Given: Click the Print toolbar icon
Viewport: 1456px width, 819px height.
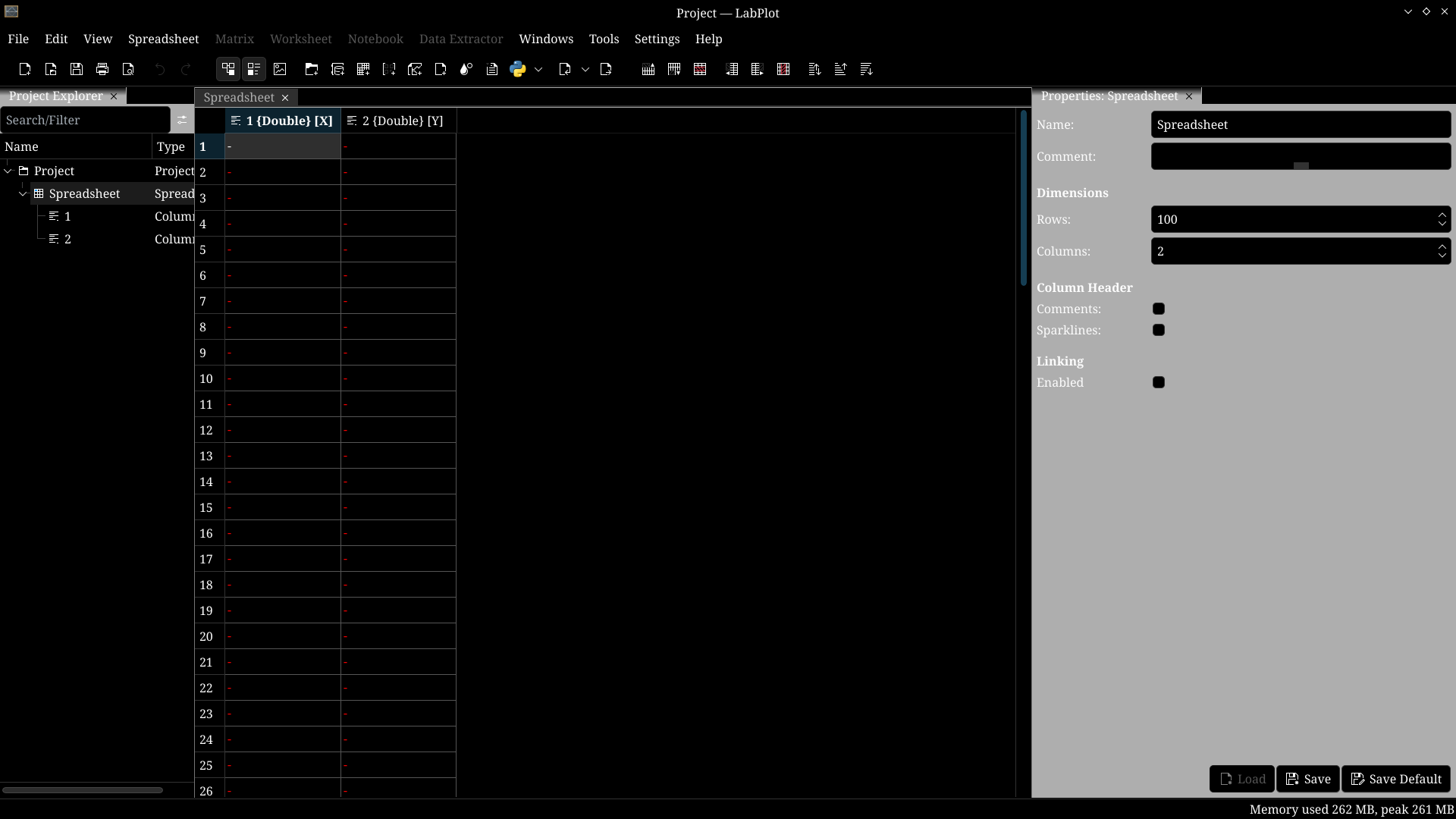Looking at the screenshot, I should point(102,69).
